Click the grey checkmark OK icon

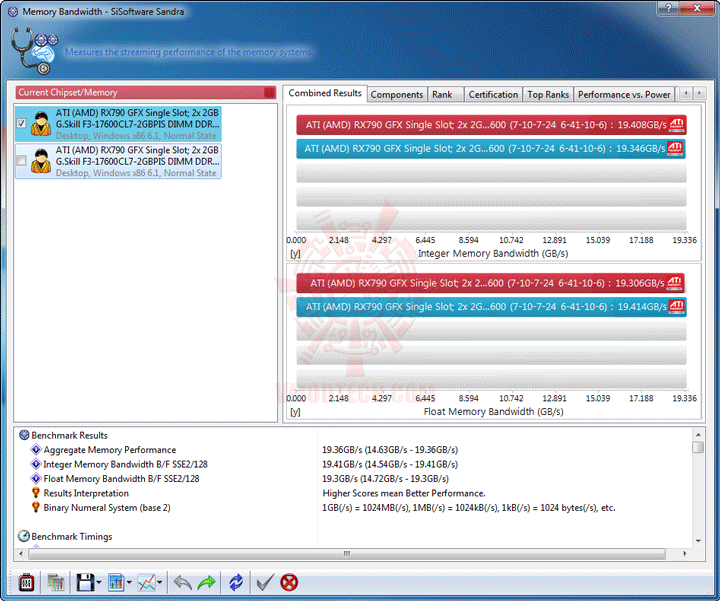[265, 583]
